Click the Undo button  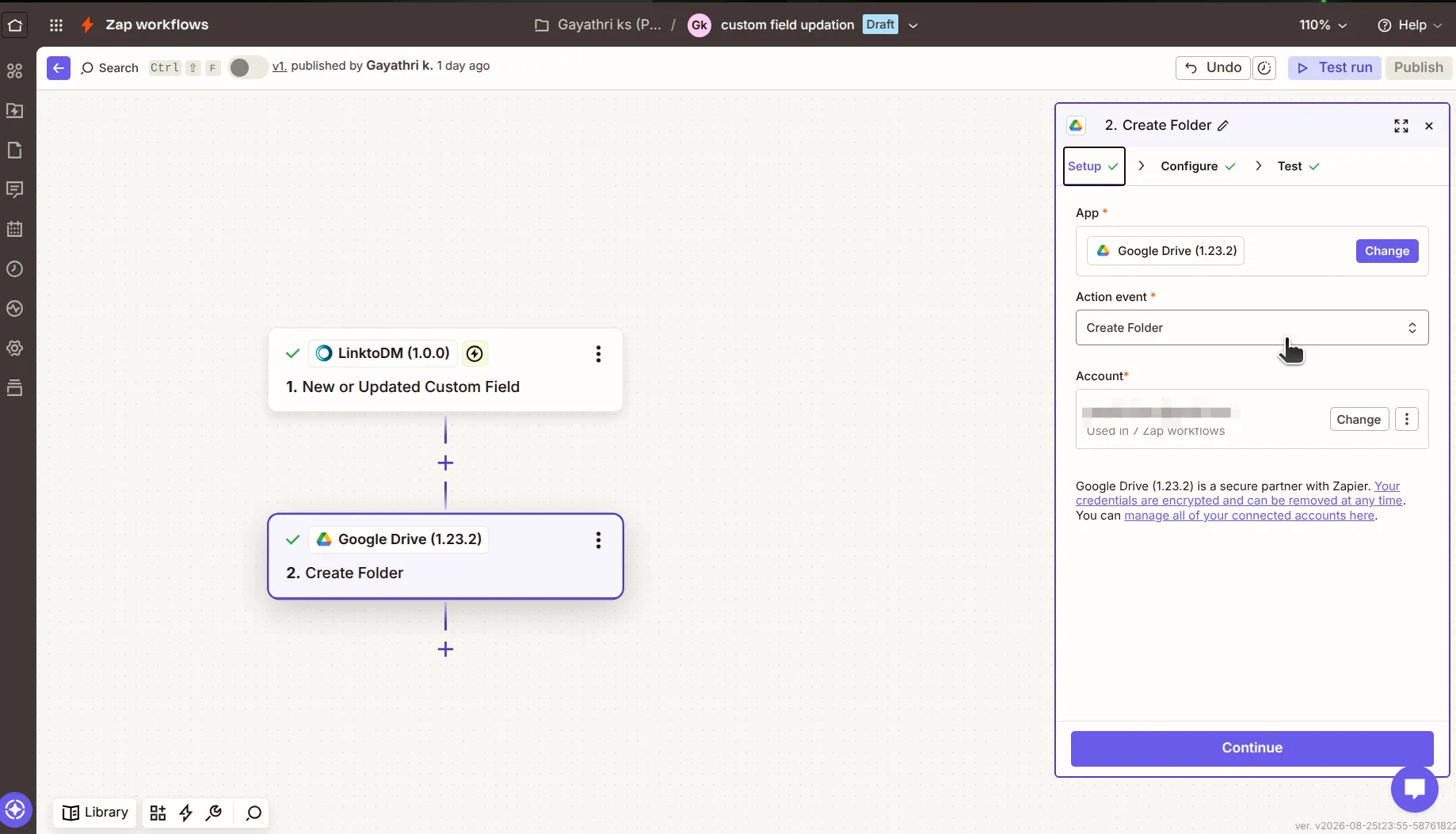[1213, 67]
